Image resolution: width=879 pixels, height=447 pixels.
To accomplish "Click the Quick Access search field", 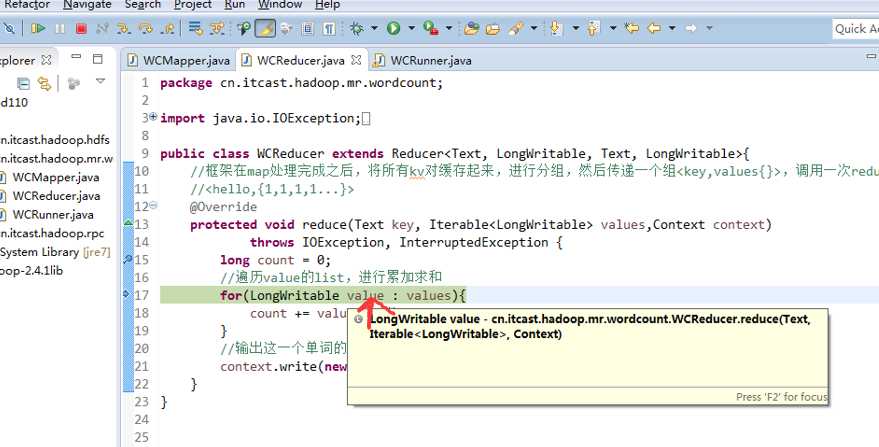I will point(856,29).
